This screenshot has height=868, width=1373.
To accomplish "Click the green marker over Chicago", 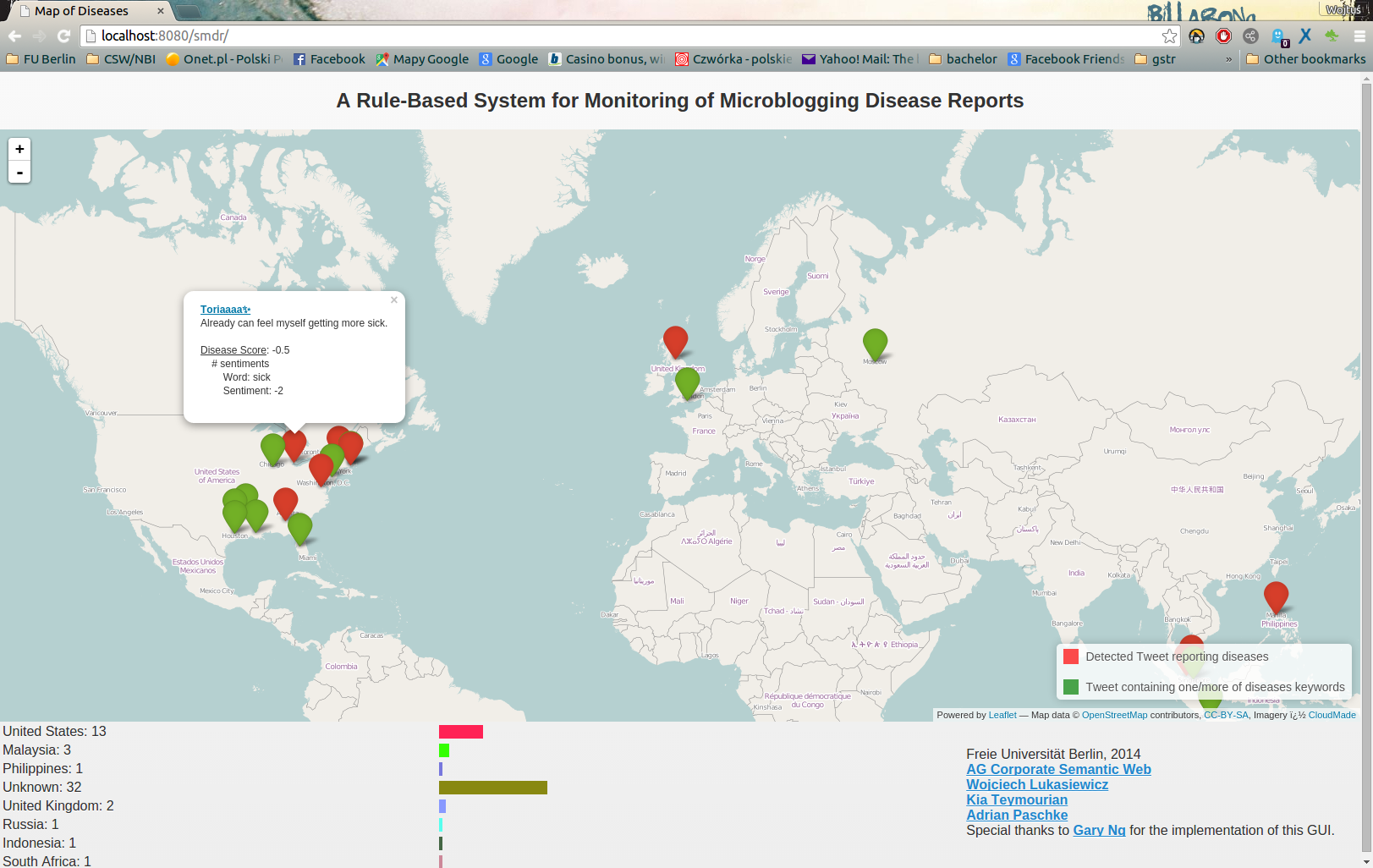I will (272, 448).
